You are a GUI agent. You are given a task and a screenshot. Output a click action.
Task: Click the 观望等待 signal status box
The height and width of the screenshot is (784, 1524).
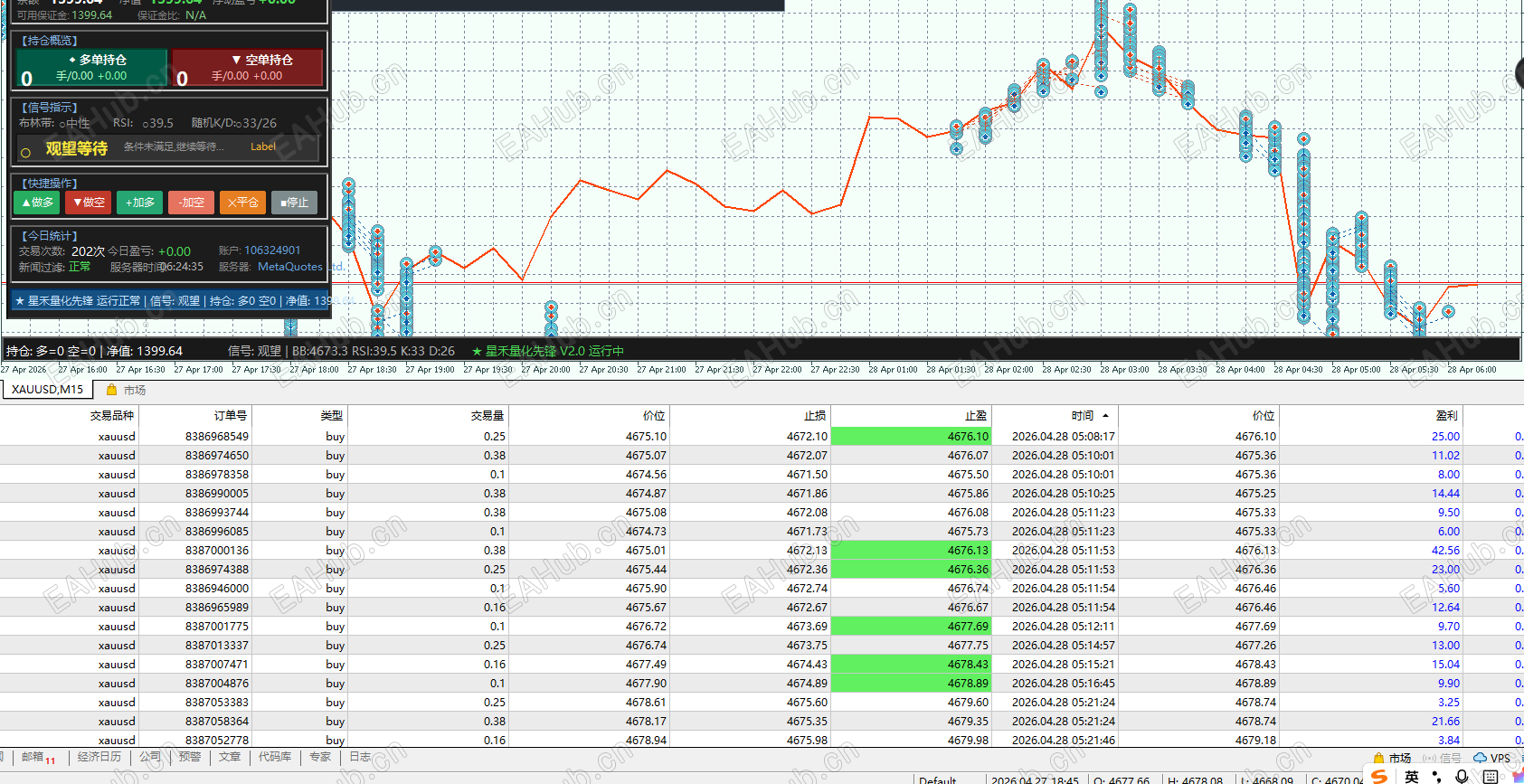168,147
